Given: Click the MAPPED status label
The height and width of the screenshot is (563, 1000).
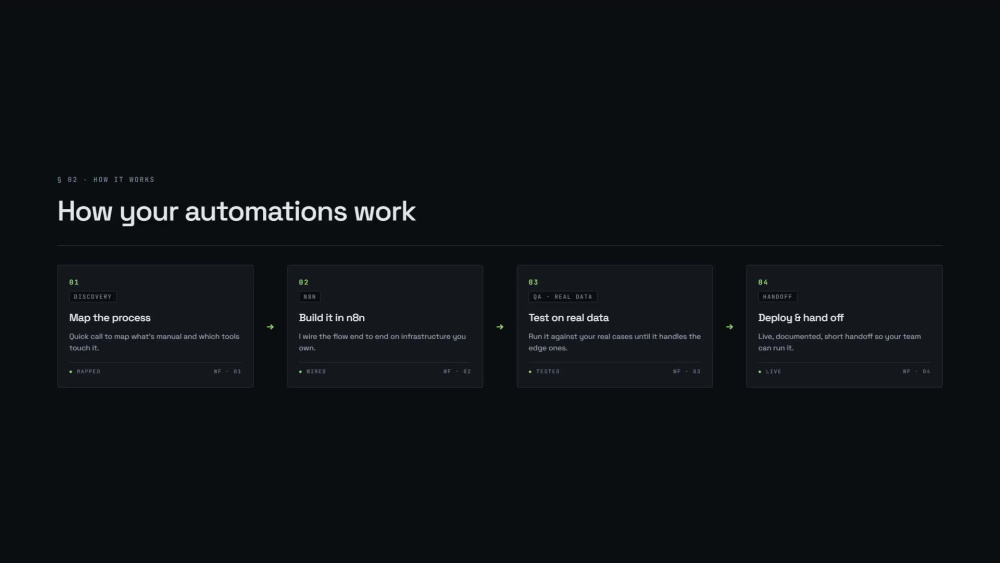Looking at the screenshot, I should pos(89,371).
